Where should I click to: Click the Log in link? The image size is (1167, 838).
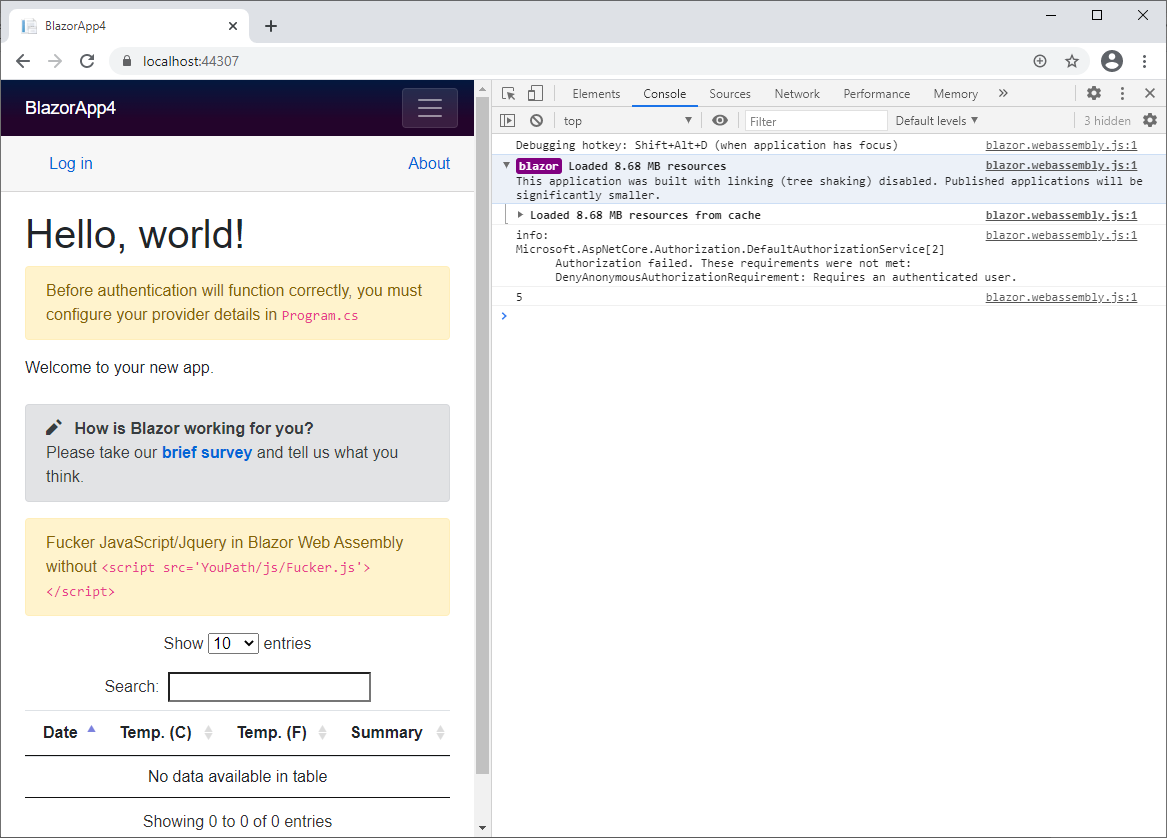(x=71, y=164)
